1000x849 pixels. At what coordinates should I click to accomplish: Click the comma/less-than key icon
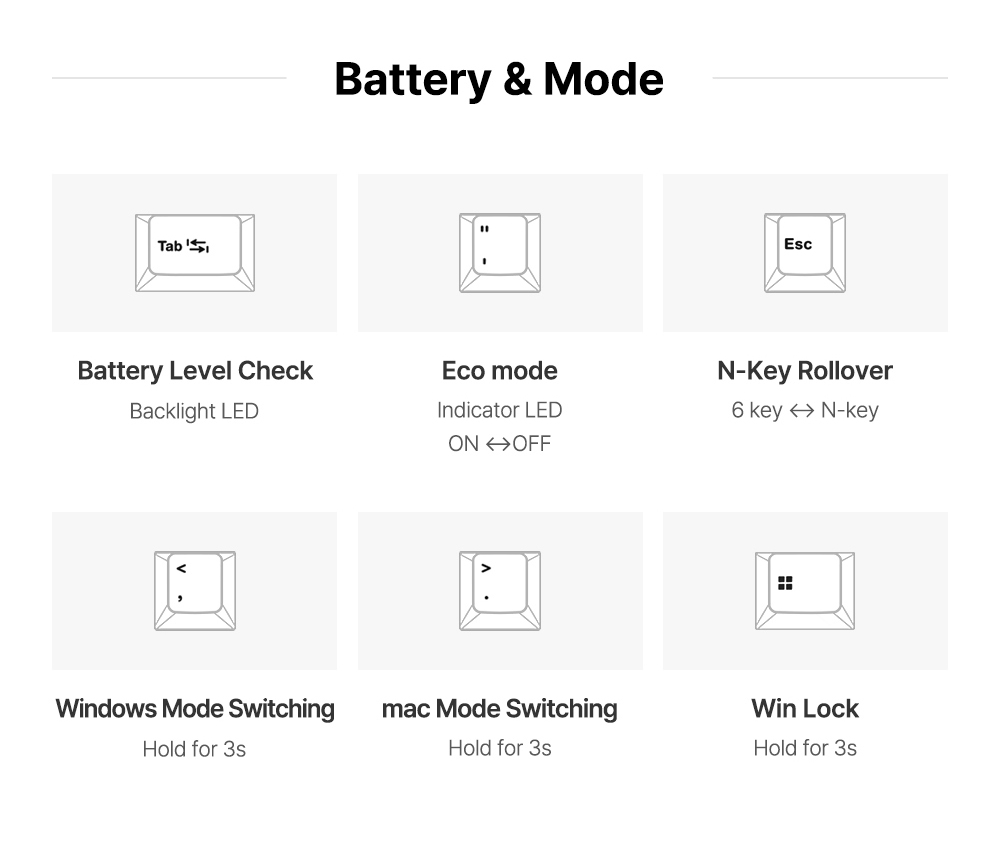coord(195,591)
